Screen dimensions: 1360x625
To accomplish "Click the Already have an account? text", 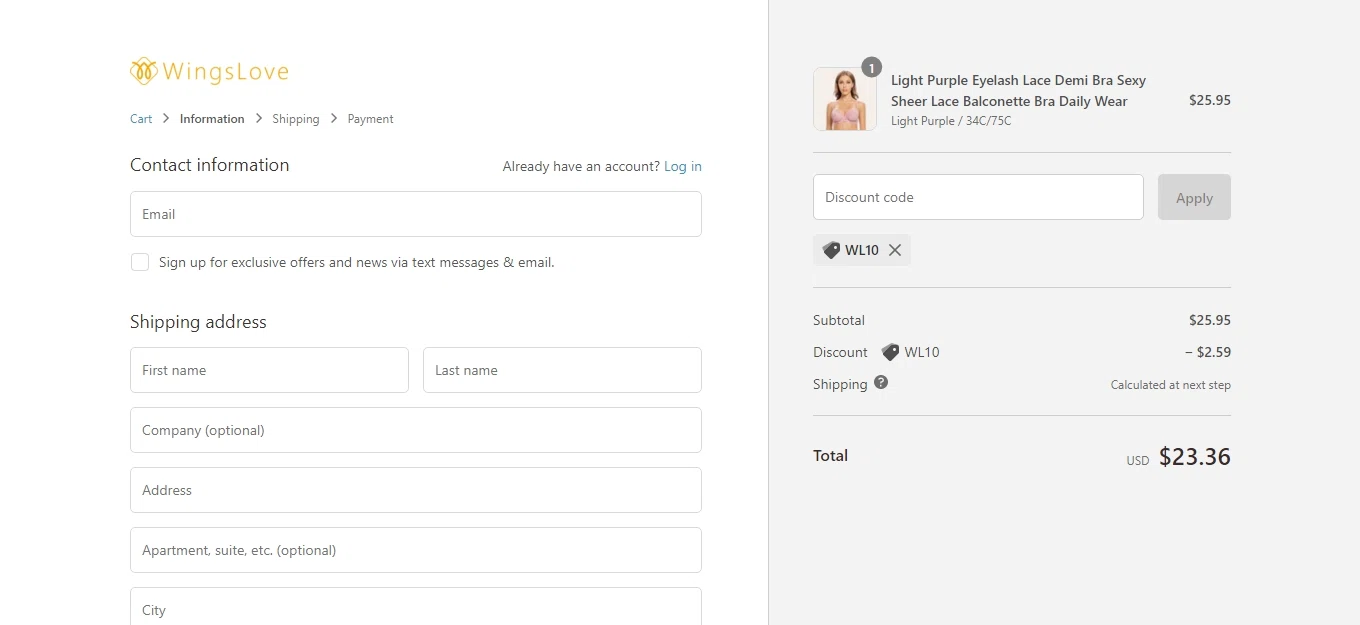I will click(581, 166).
